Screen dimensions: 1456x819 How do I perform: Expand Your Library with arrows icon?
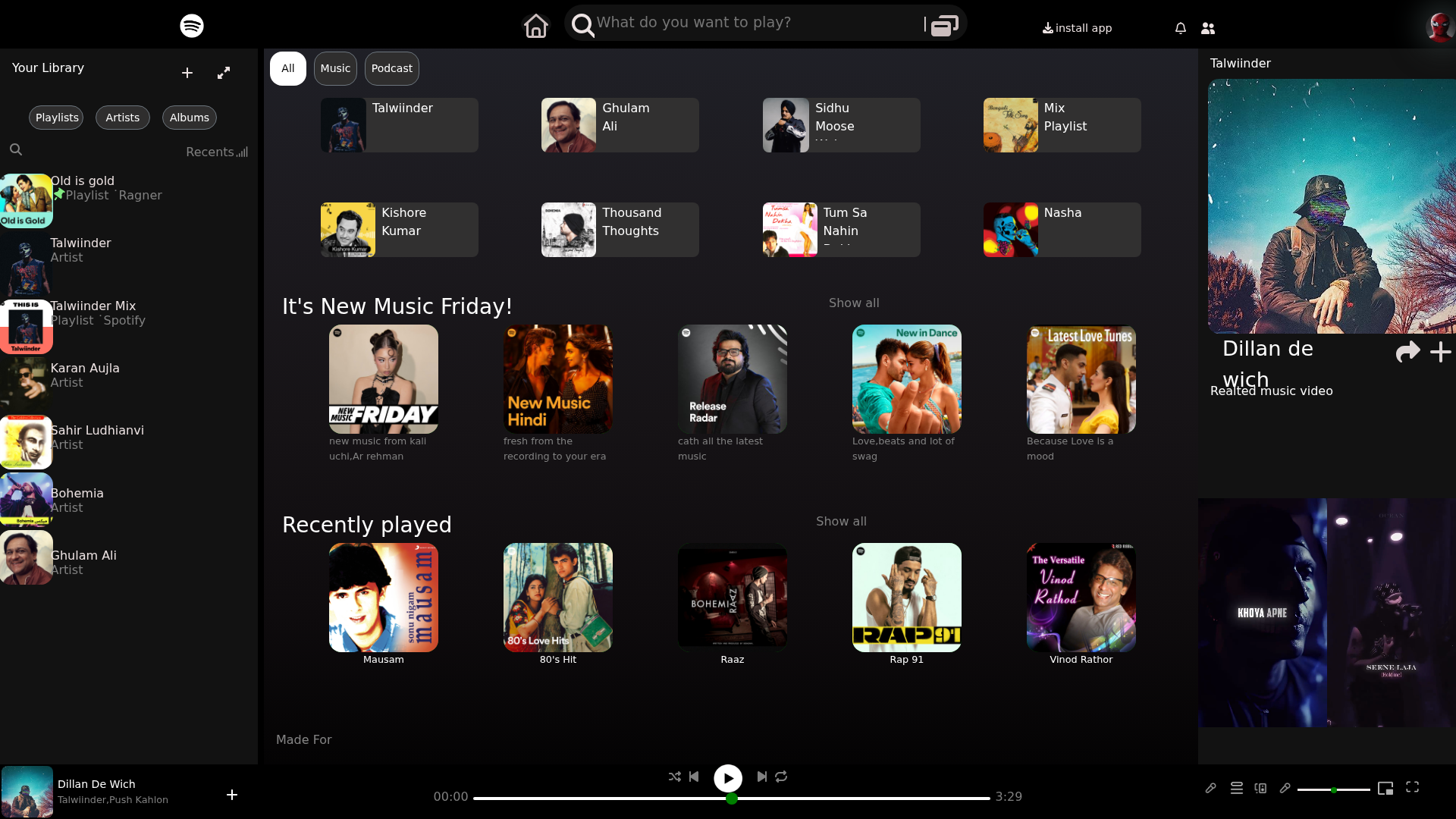click(x=224, y=73)
